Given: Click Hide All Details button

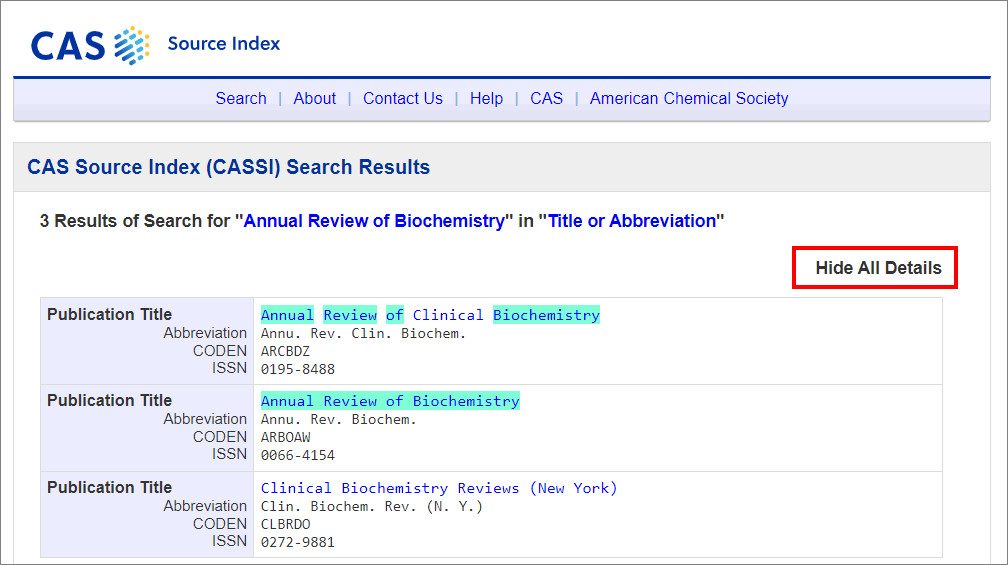Looking at the screenshot, I should pos(878,267).
